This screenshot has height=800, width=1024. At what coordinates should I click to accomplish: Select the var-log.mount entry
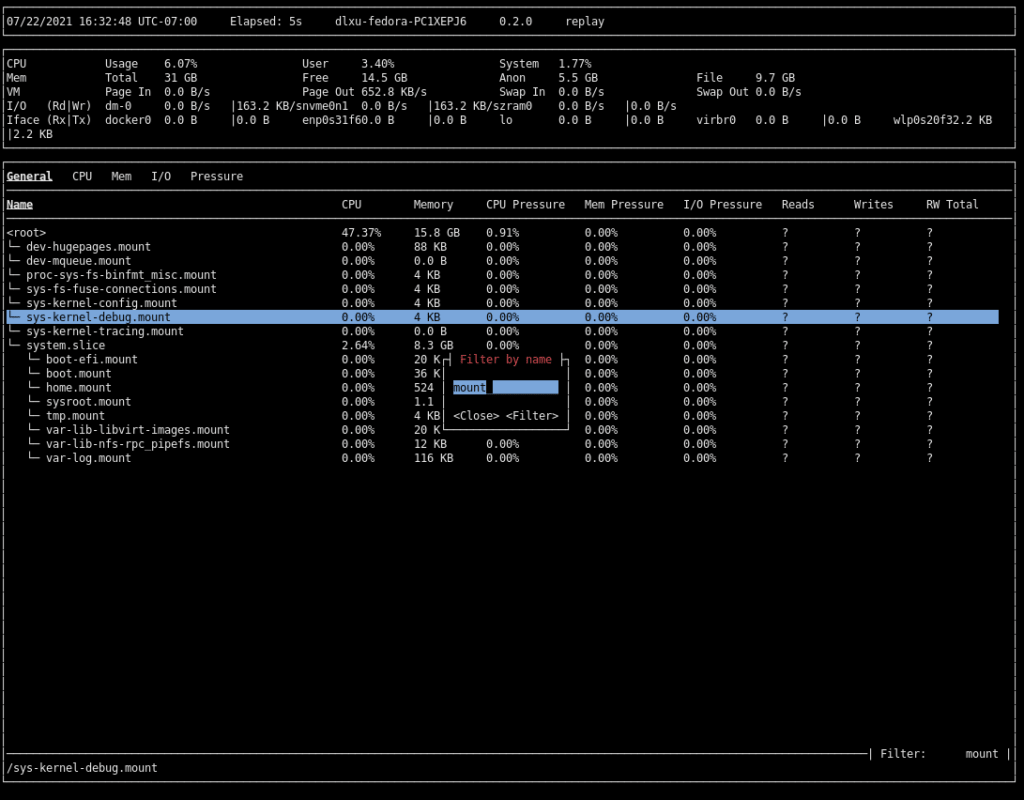point(88,458)
